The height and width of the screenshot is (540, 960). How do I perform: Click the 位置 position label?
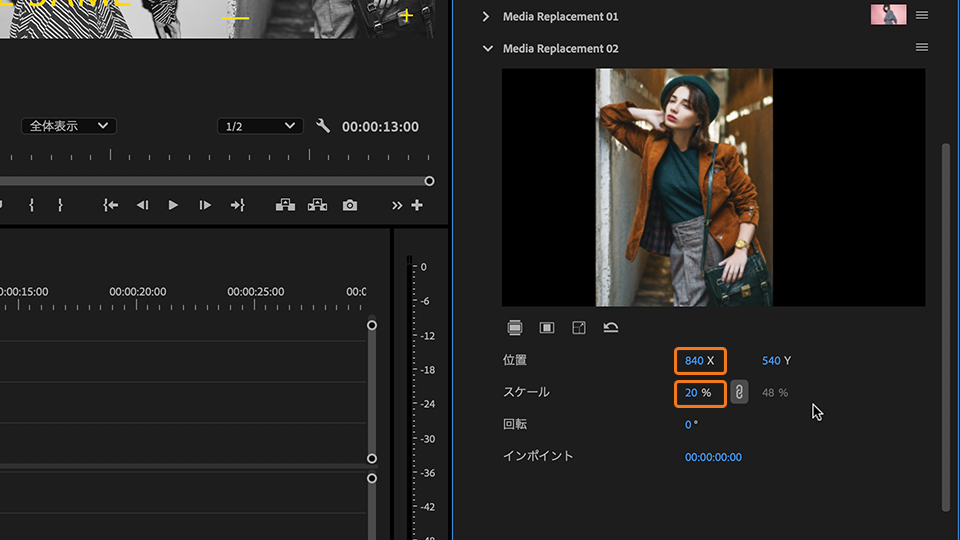click(x=515, y=360)
